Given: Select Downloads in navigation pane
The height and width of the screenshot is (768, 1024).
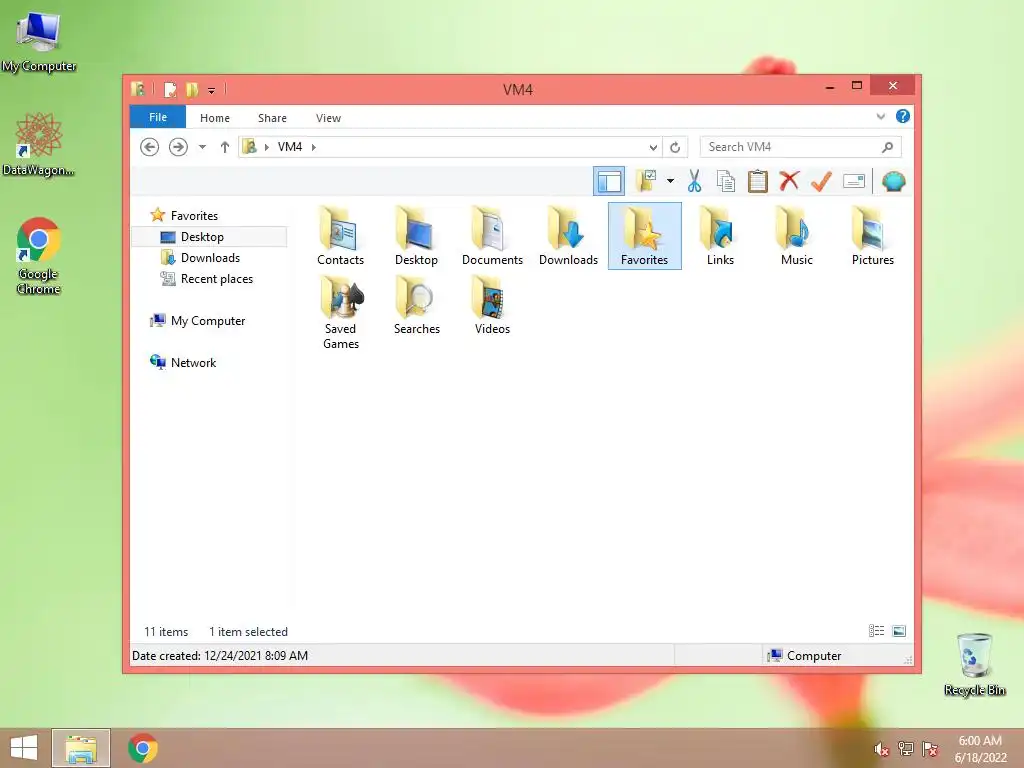Looking at the screenshot, I should 210,257.
